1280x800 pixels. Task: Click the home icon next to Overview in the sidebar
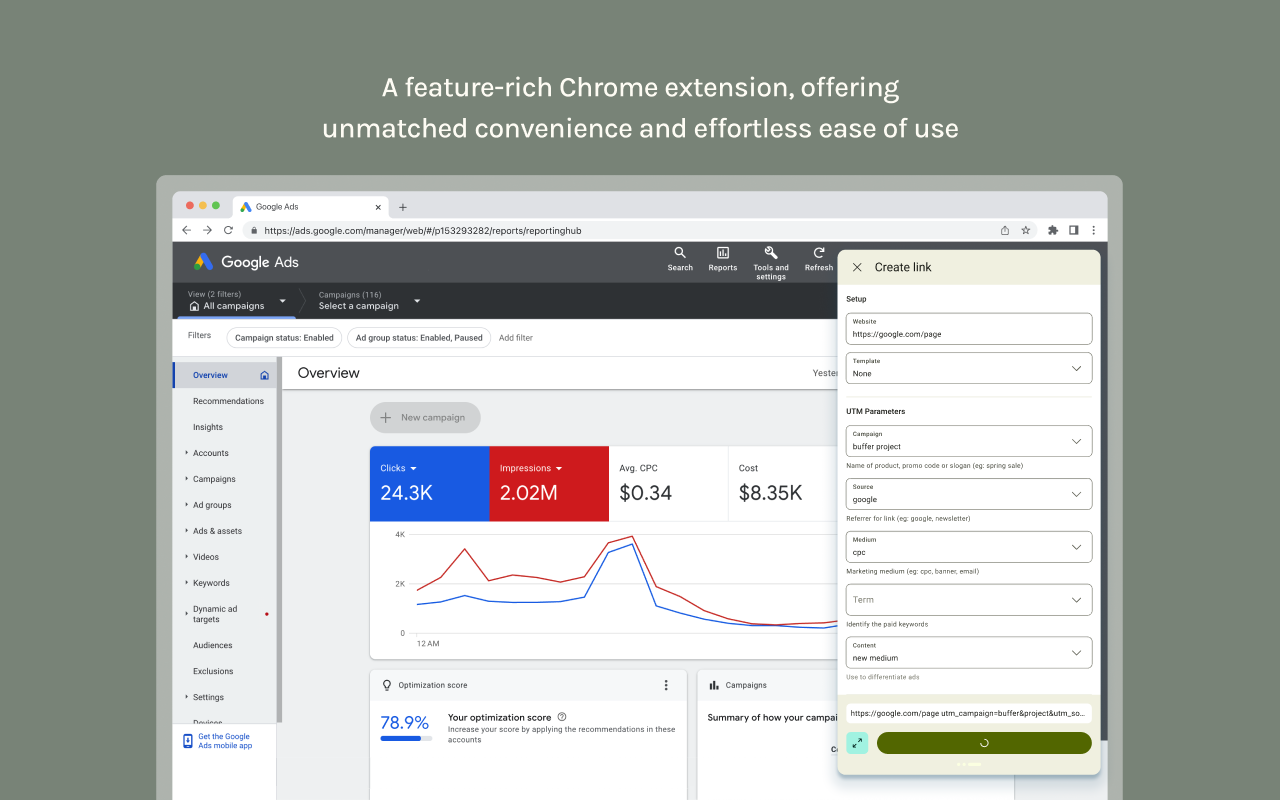click(x=264, y=375)
